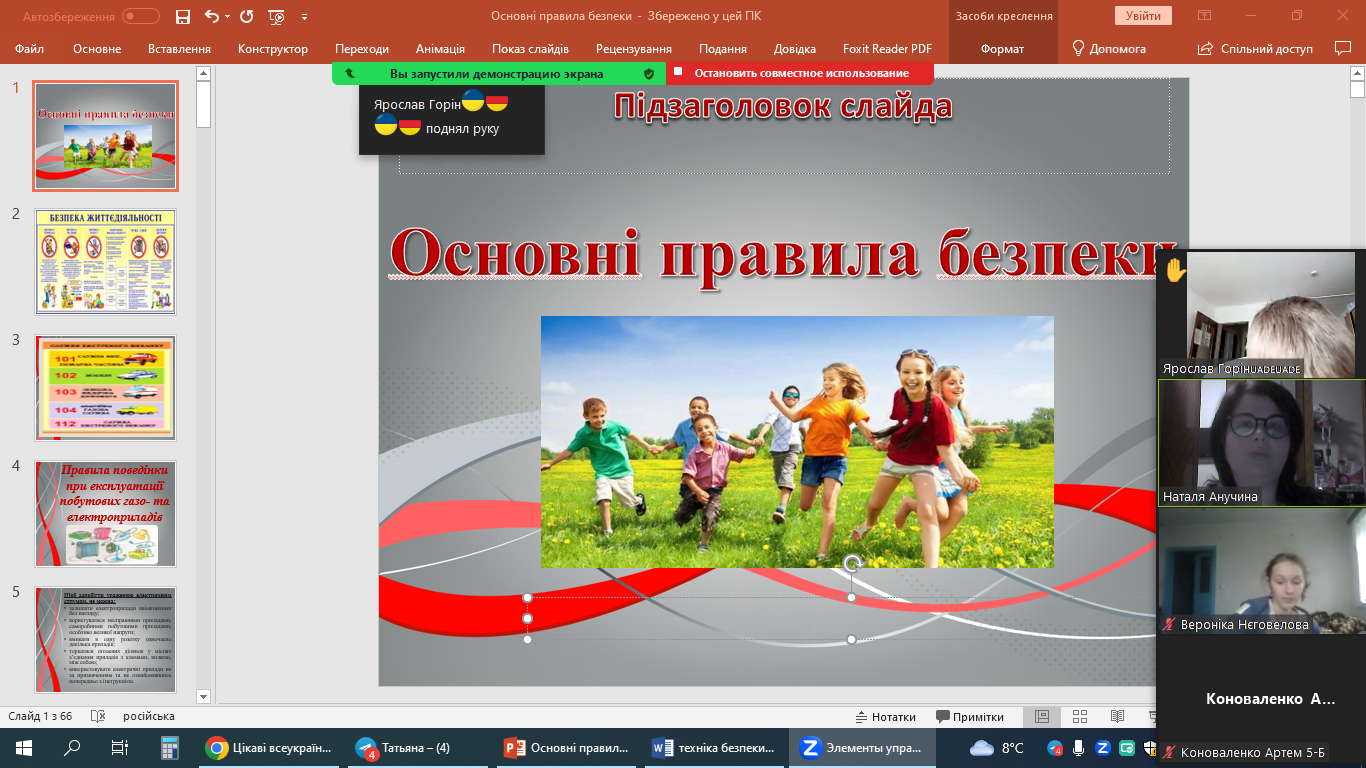
Task: Click the raised hand icon on Ярослав's video
Action: tap(1174, 269)
